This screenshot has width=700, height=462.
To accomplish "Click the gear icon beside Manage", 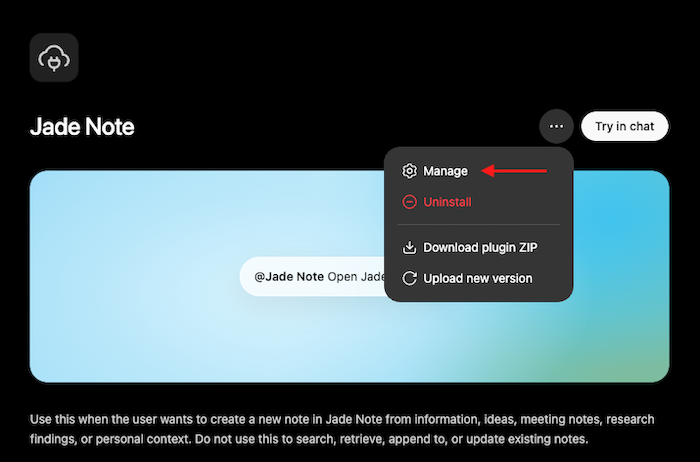I will pos(409,171).
